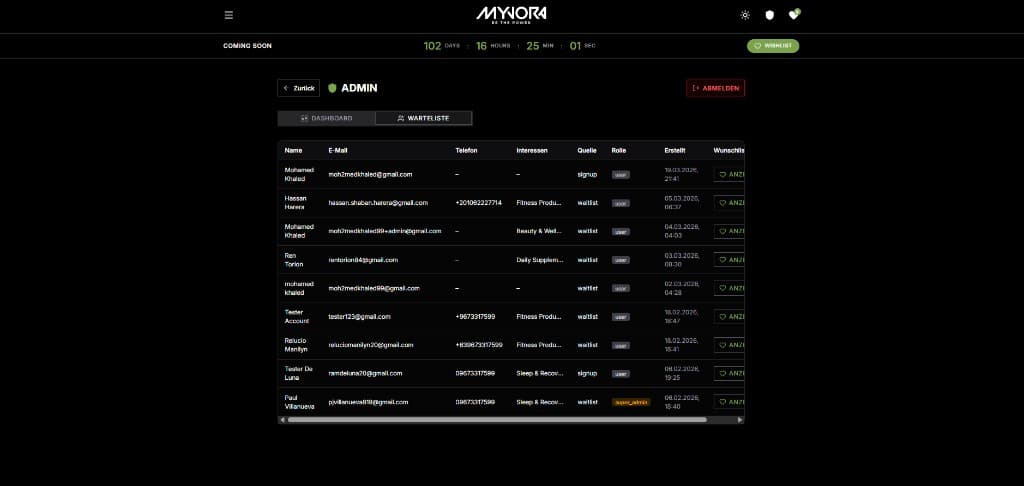Click the scrollbar left arrow under the table
Viewport: 1024px width, 486px height.
tap(282, 420)
